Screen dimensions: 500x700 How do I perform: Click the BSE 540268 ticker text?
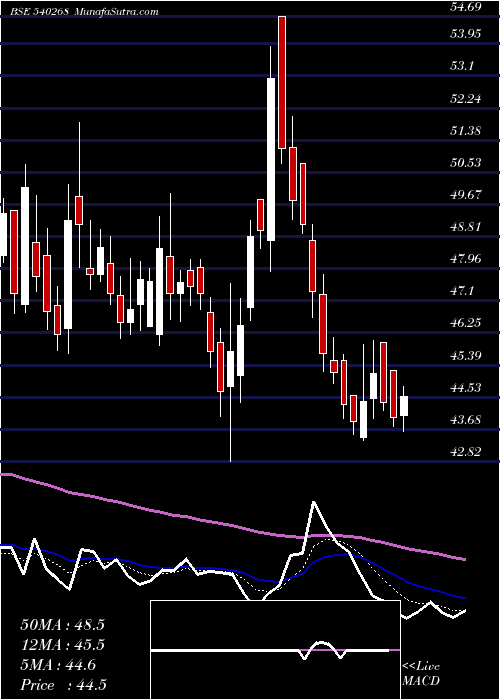pyautogui.click(x=41, y=12)
